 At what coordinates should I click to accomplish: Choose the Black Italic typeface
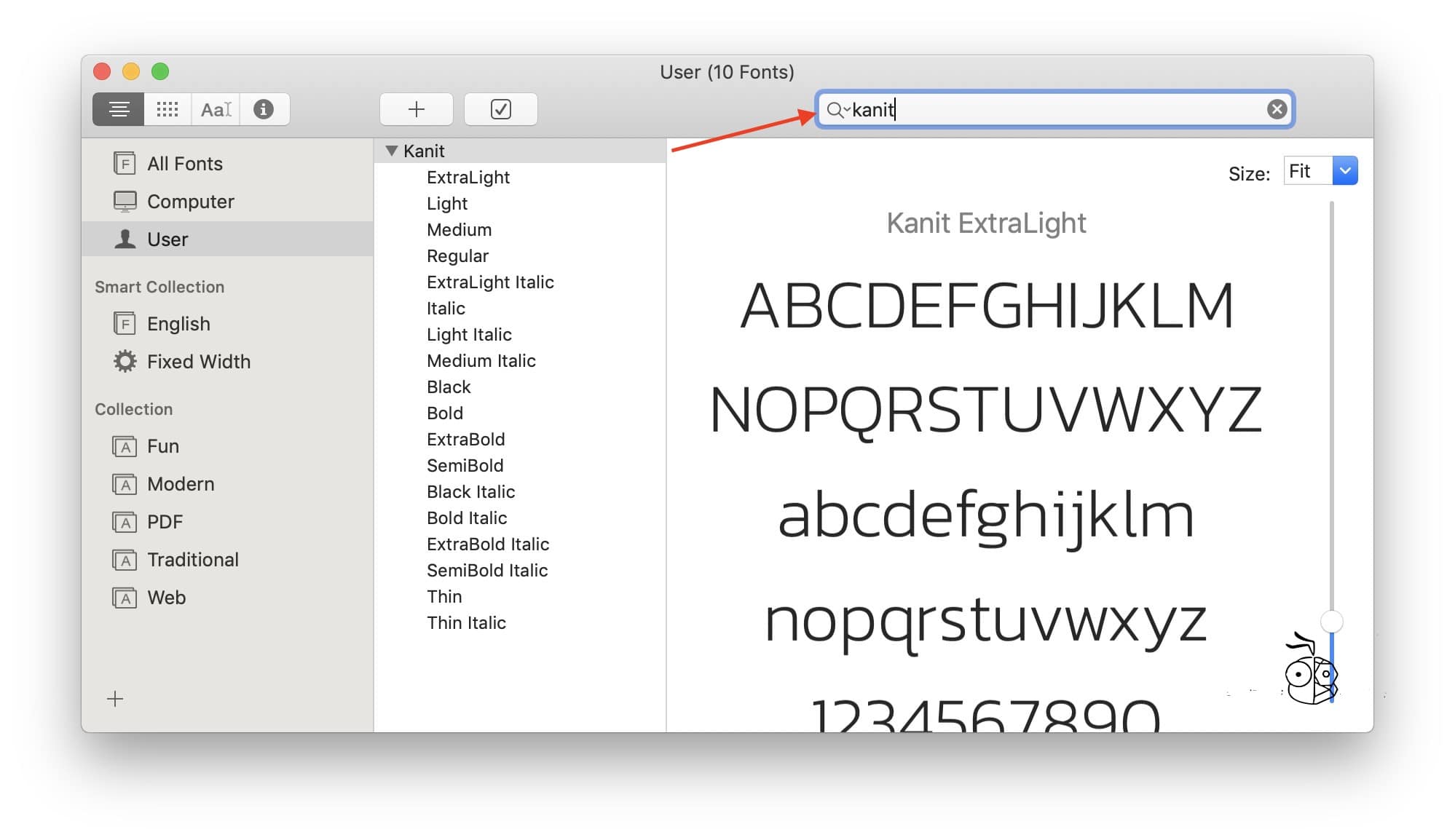[x=470, y=492]
